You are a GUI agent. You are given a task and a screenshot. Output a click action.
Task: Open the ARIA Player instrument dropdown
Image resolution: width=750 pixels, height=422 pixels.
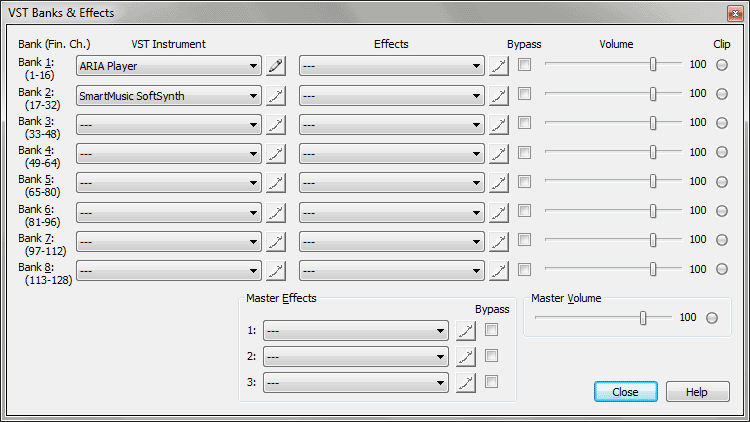pos(168,66)
